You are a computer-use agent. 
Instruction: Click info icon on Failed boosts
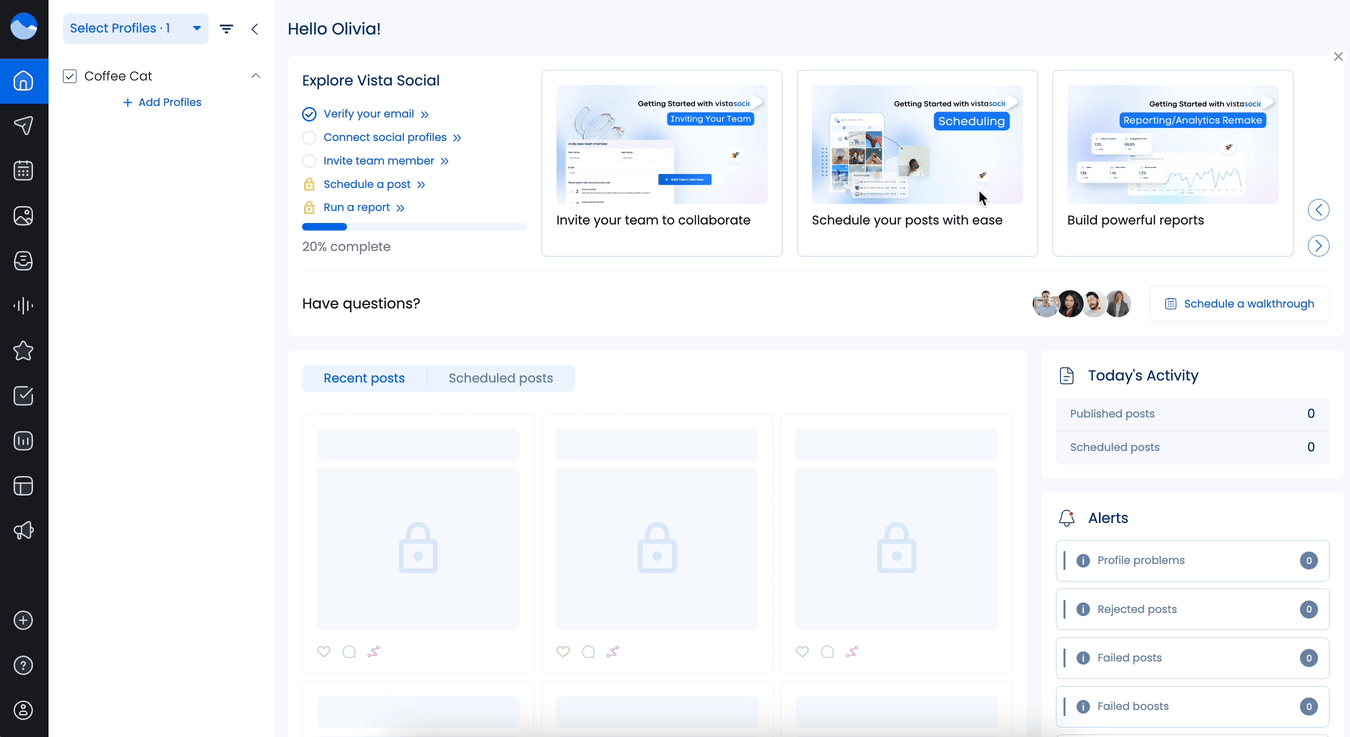point(1083,707)
